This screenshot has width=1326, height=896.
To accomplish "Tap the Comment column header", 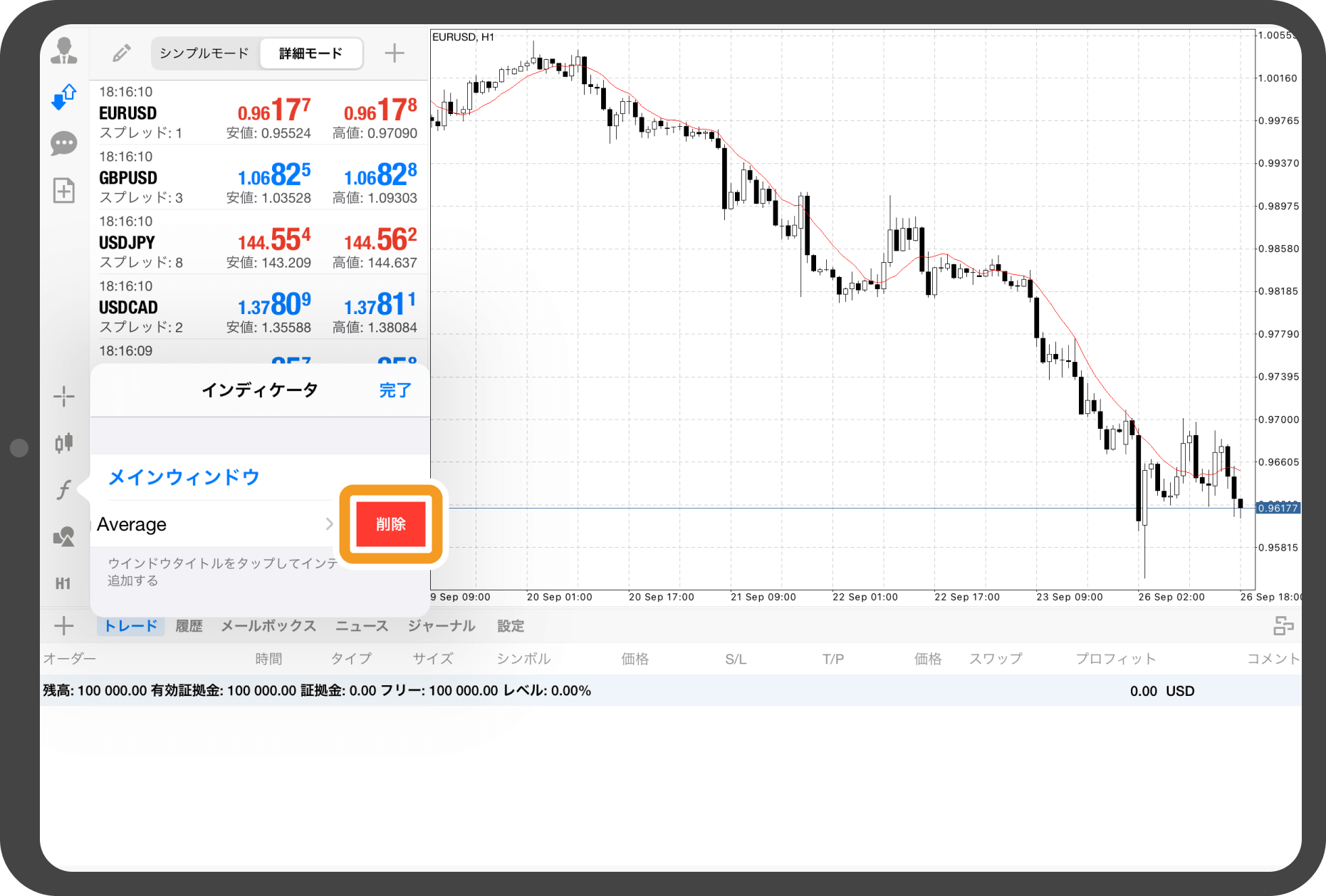I will point(1273,659).
